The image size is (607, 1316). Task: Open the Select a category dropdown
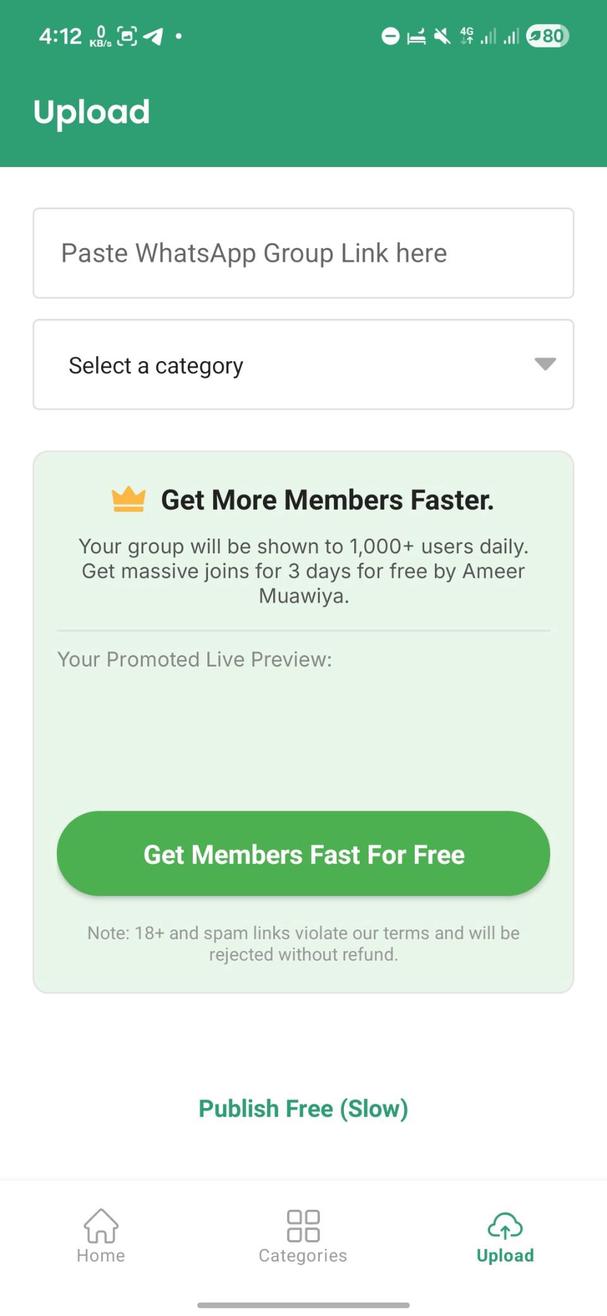click(303, 365)
